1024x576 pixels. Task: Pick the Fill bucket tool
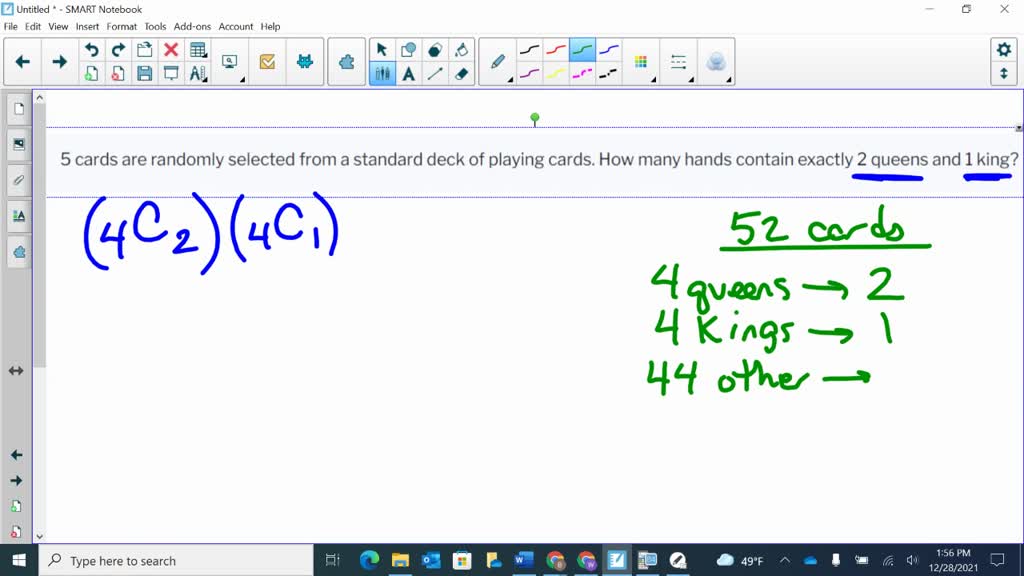pos(461,50)
